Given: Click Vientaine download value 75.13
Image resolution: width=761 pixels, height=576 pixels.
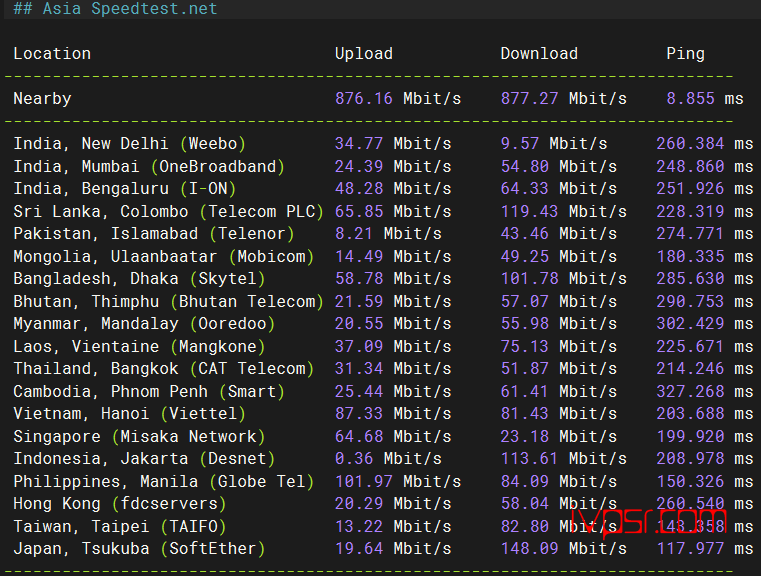Looking at the screenshot, I should tap(525, 347).
